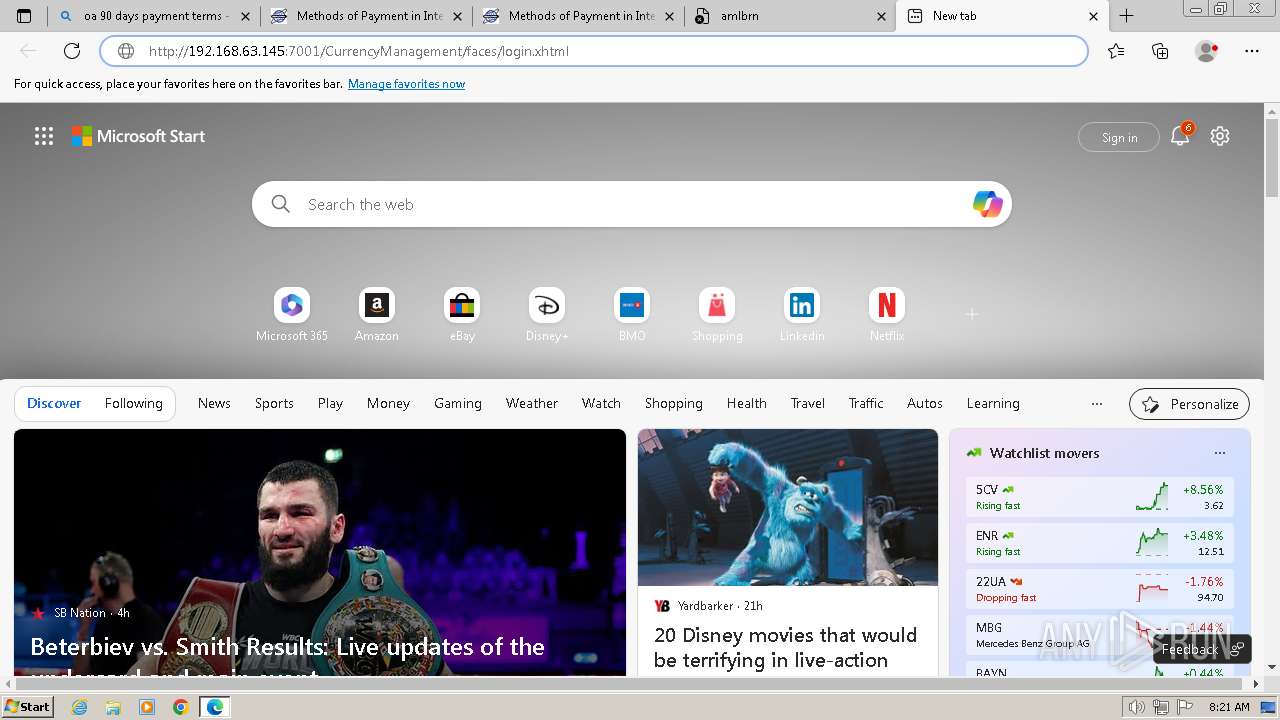Open LinkedIn shortcut tile

tap(802, 315)
